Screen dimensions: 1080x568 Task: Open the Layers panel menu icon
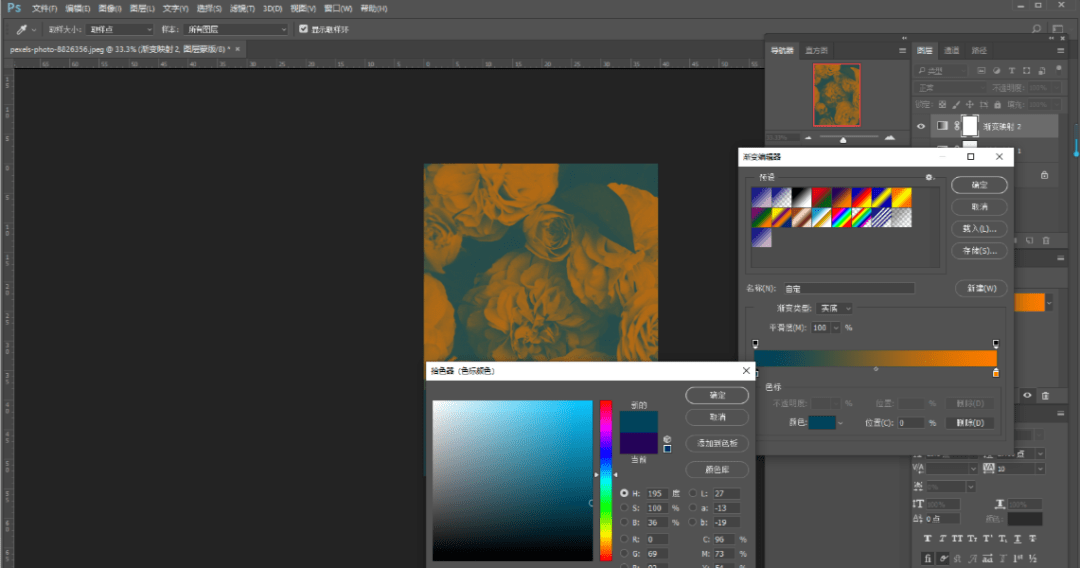click(x=1060, y=50)
